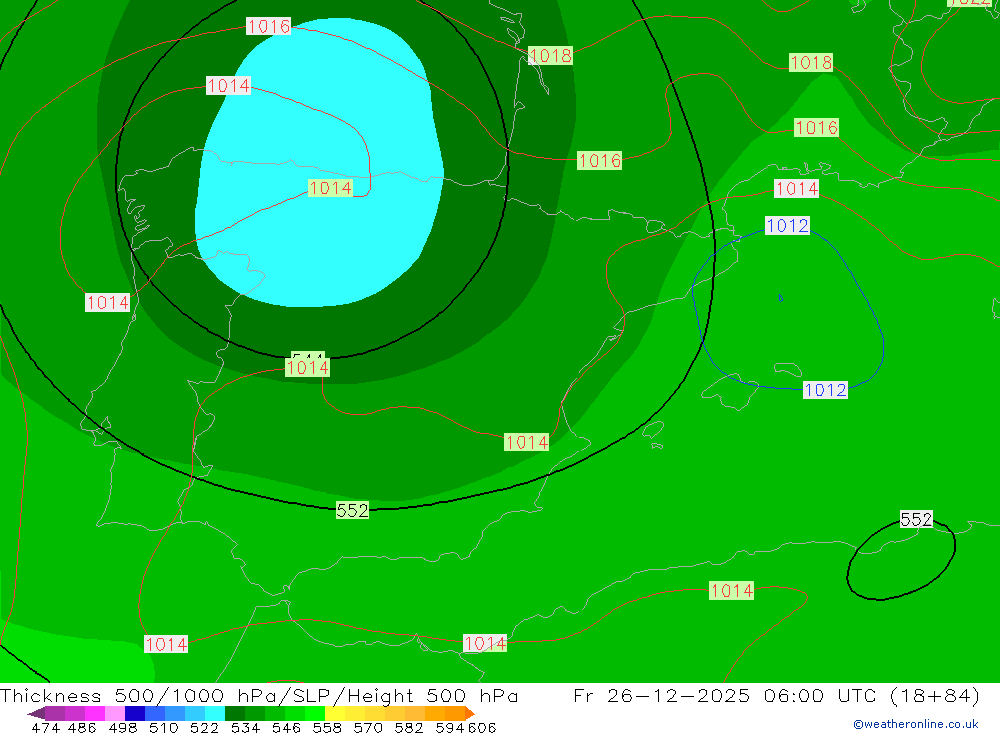Click the legend value 582

[409, 727]
